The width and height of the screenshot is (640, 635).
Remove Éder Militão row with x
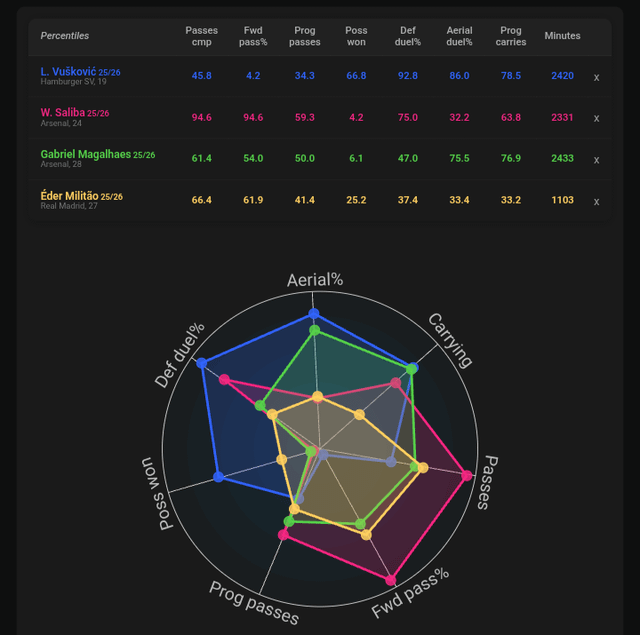pos(597,201)
